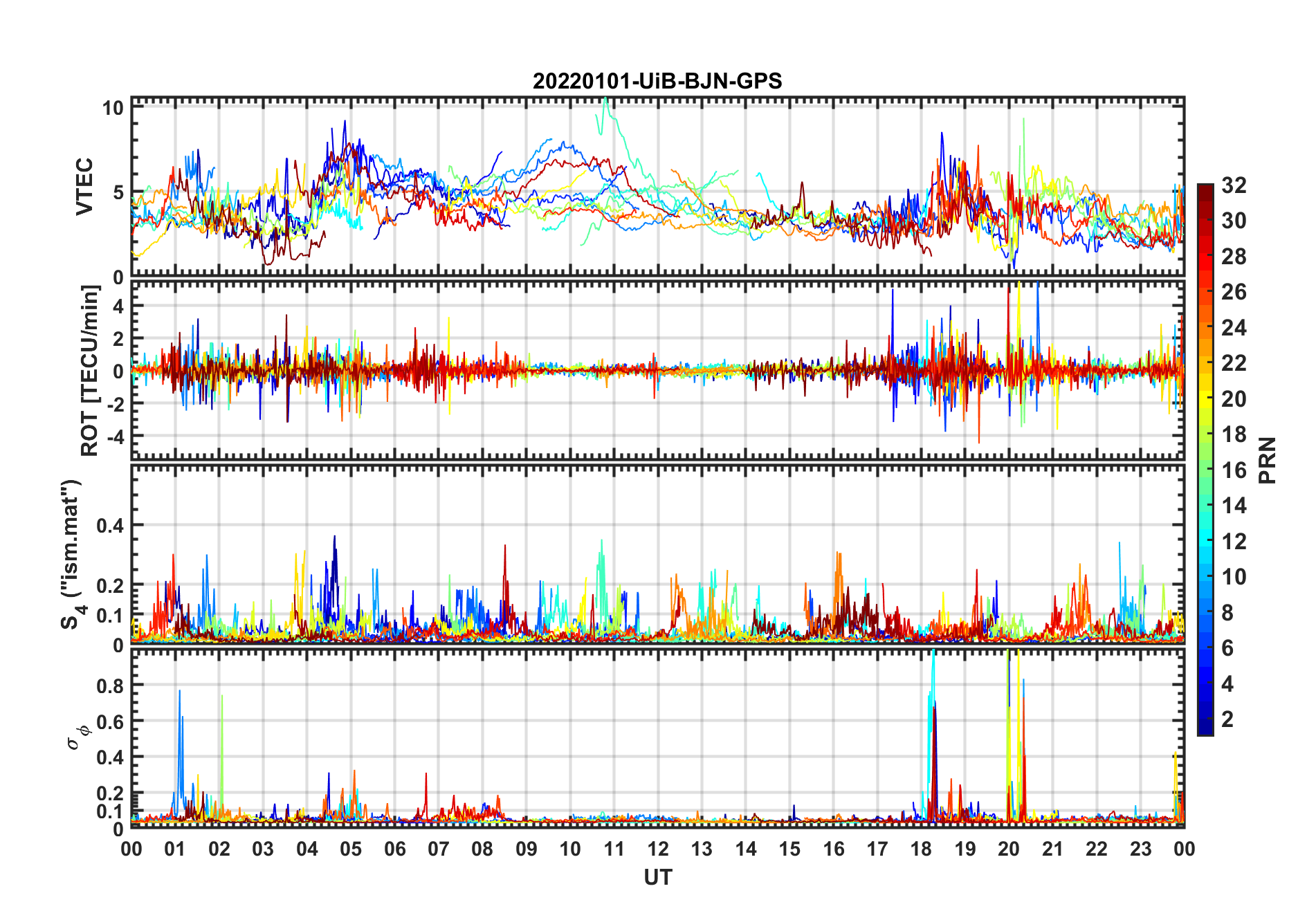The height and width of the screenshot is (920, 1316).
Task: Click the "23" hour tick on the UT axis
Action: click(x=1140, y=849)
